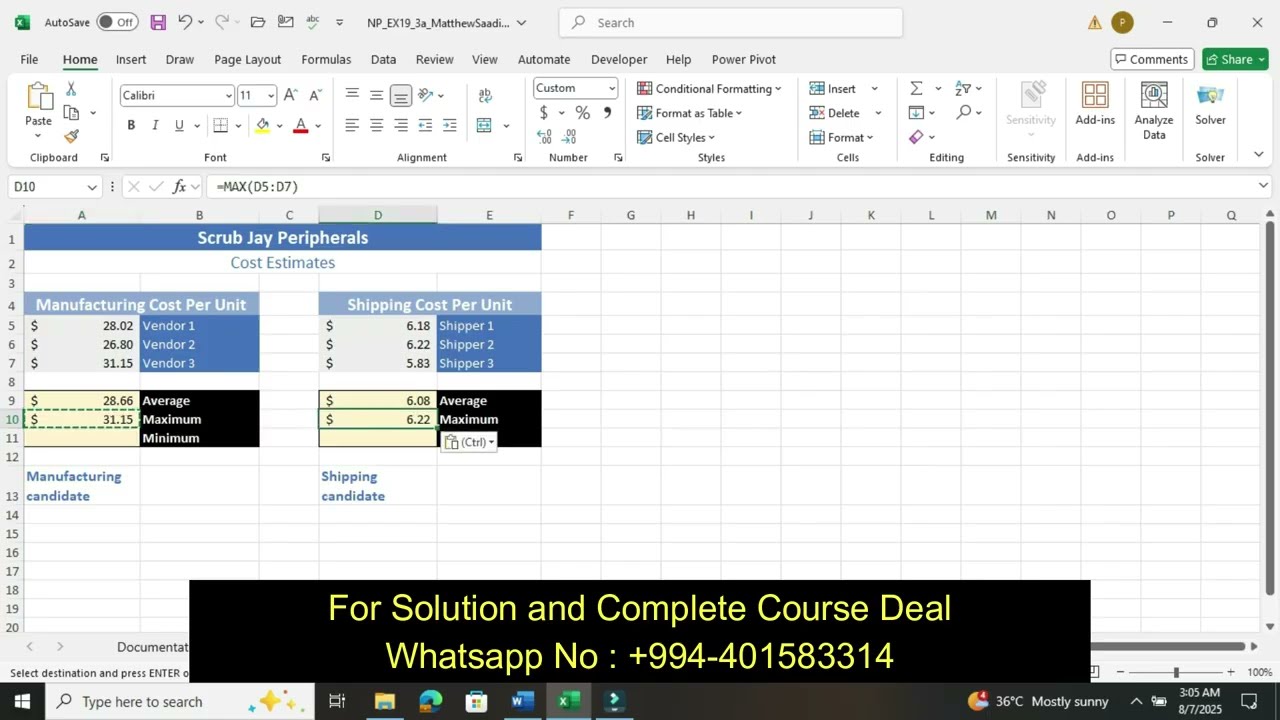The height and width of the screenshot is (720, 1280).
Task: Activate the Format Painter brush
Action: [x=71, y=136]
